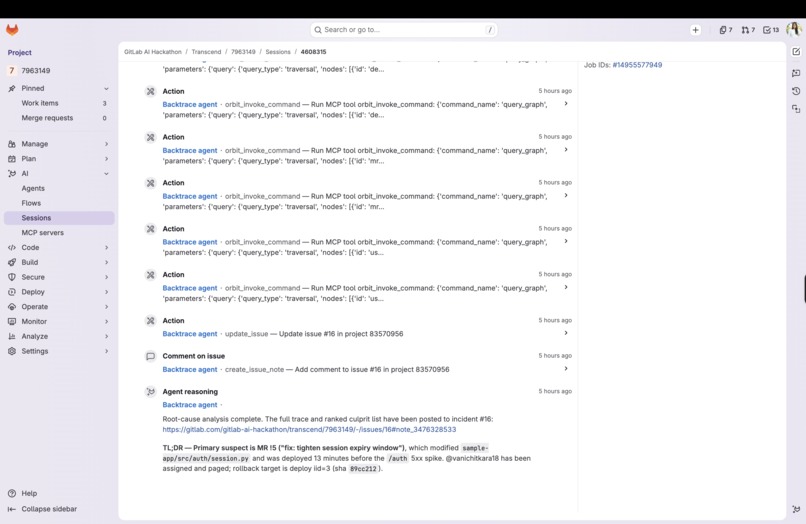Screen dimensions: 806x524
Task: Expand the Manage menu chevron
Action: coord(106,144)
